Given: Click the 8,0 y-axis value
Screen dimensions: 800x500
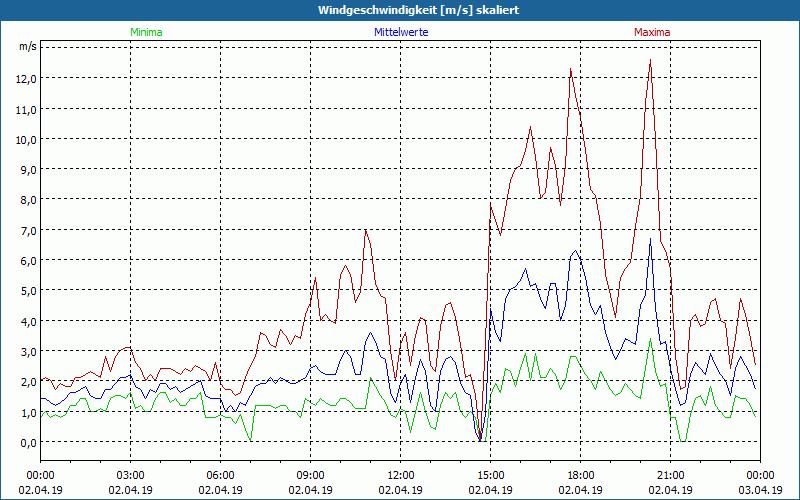Looking at the screenshot, I should 29,200.
